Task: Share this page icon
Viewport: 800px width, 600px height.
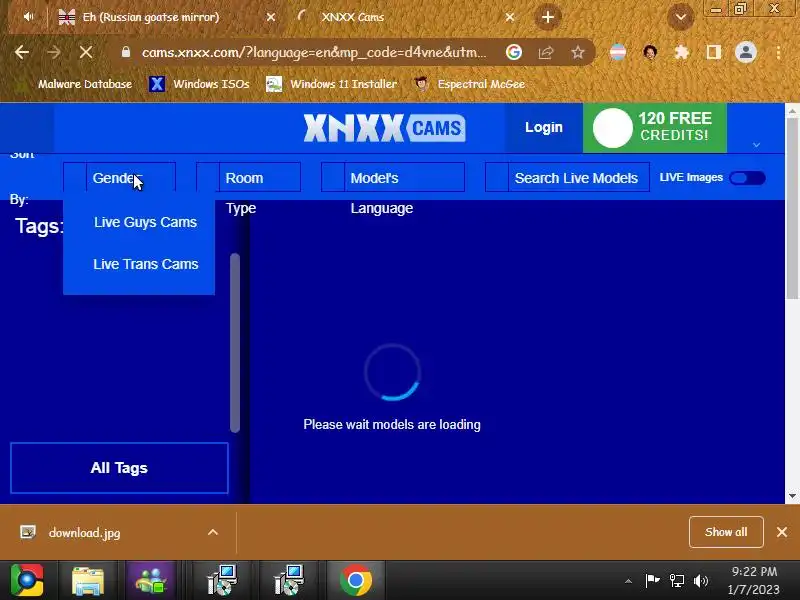Action: coord(546,52)
